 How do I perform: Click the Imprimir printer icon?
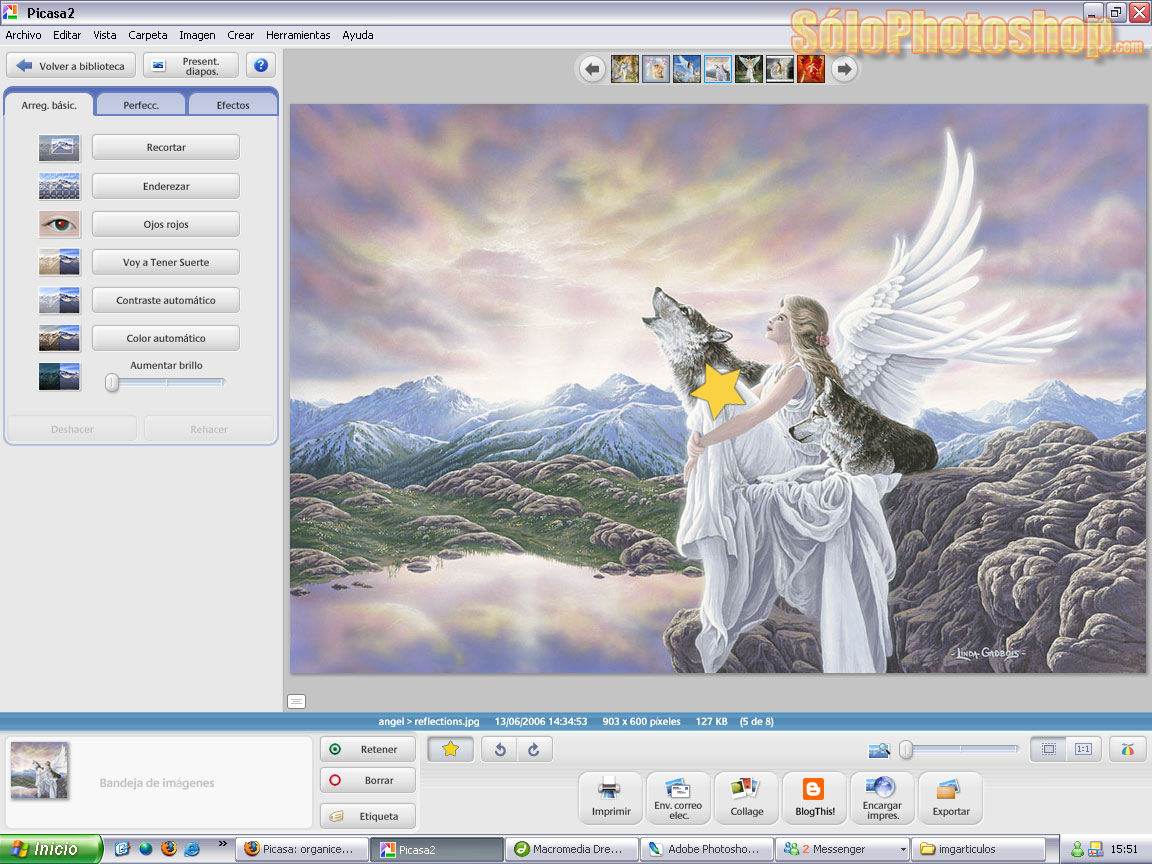click(610, 789)
